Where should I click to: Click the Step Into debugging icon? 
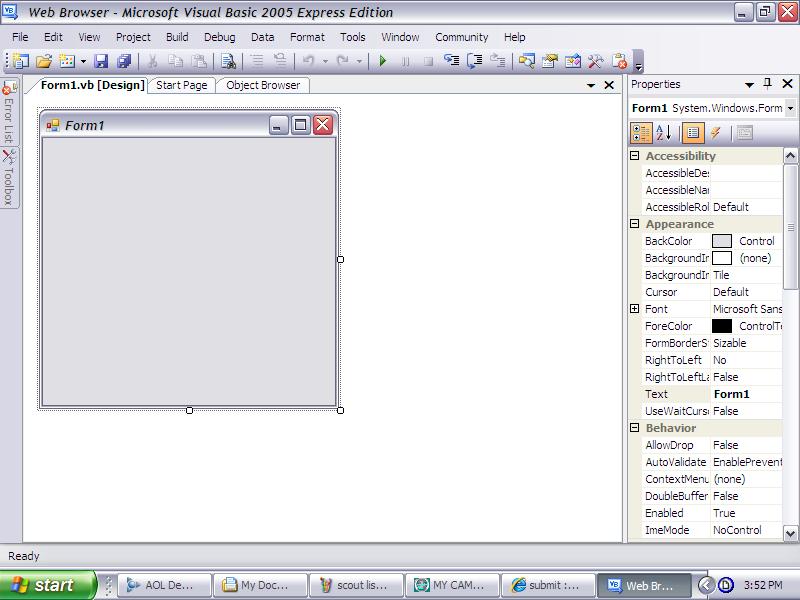pos(452,61)
